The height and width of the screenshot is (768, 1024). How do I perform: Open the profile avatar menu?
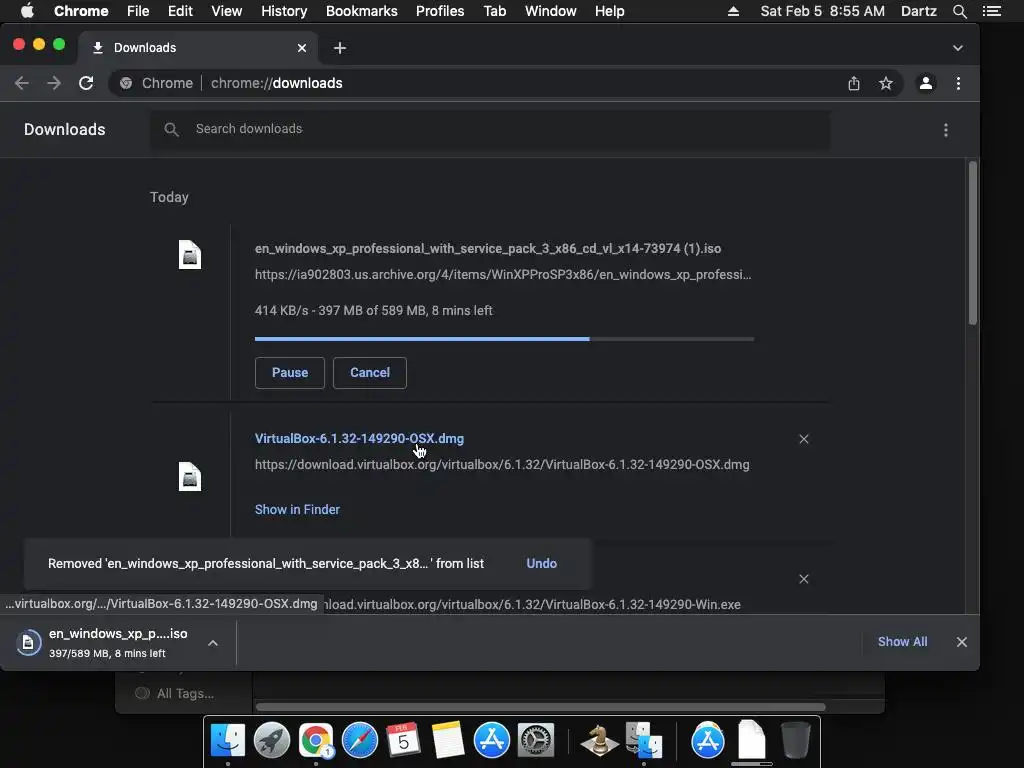point(925,83)
